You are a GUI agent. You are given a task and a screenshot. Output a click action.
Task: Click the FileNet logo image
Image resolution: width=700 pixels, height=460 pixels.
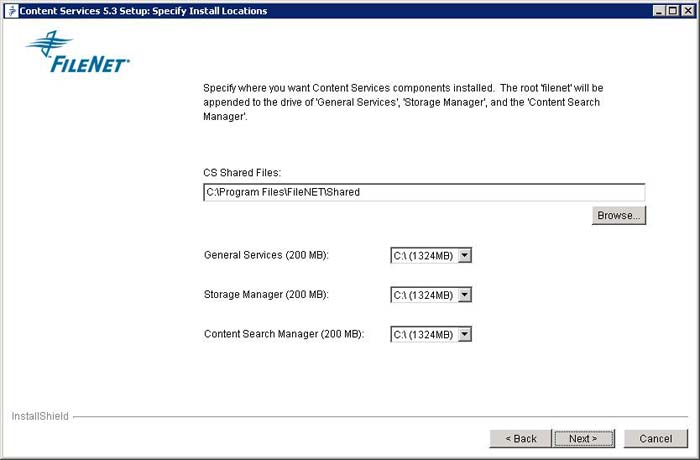[78, 51]
